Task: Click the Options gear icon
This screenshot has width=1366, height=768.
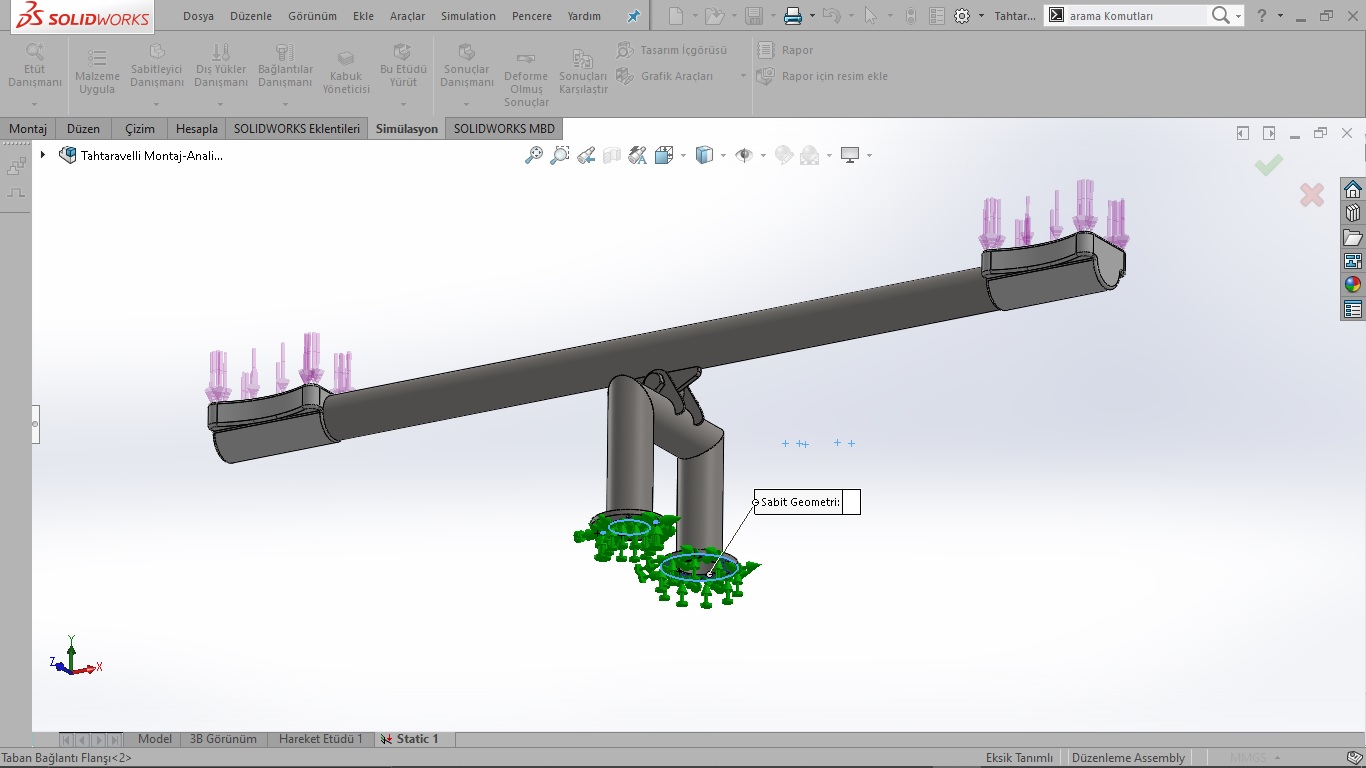Action: point(962,16)
